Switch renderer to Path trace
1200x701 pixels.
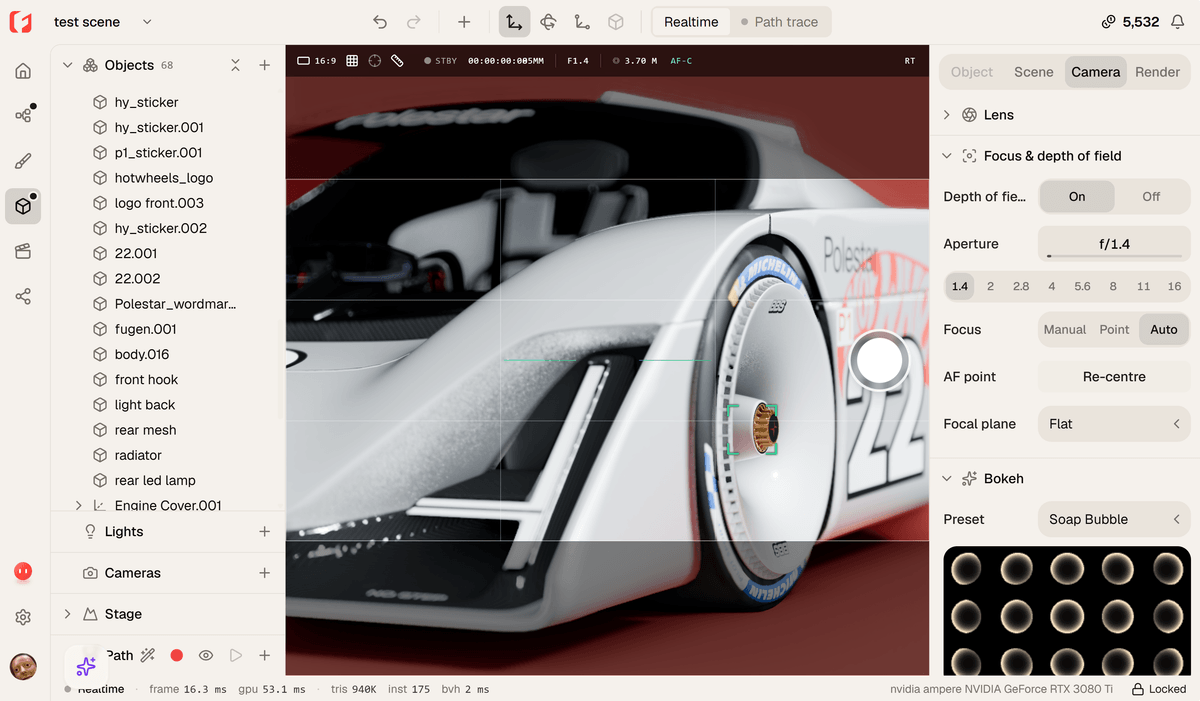[x=779, y=22]
